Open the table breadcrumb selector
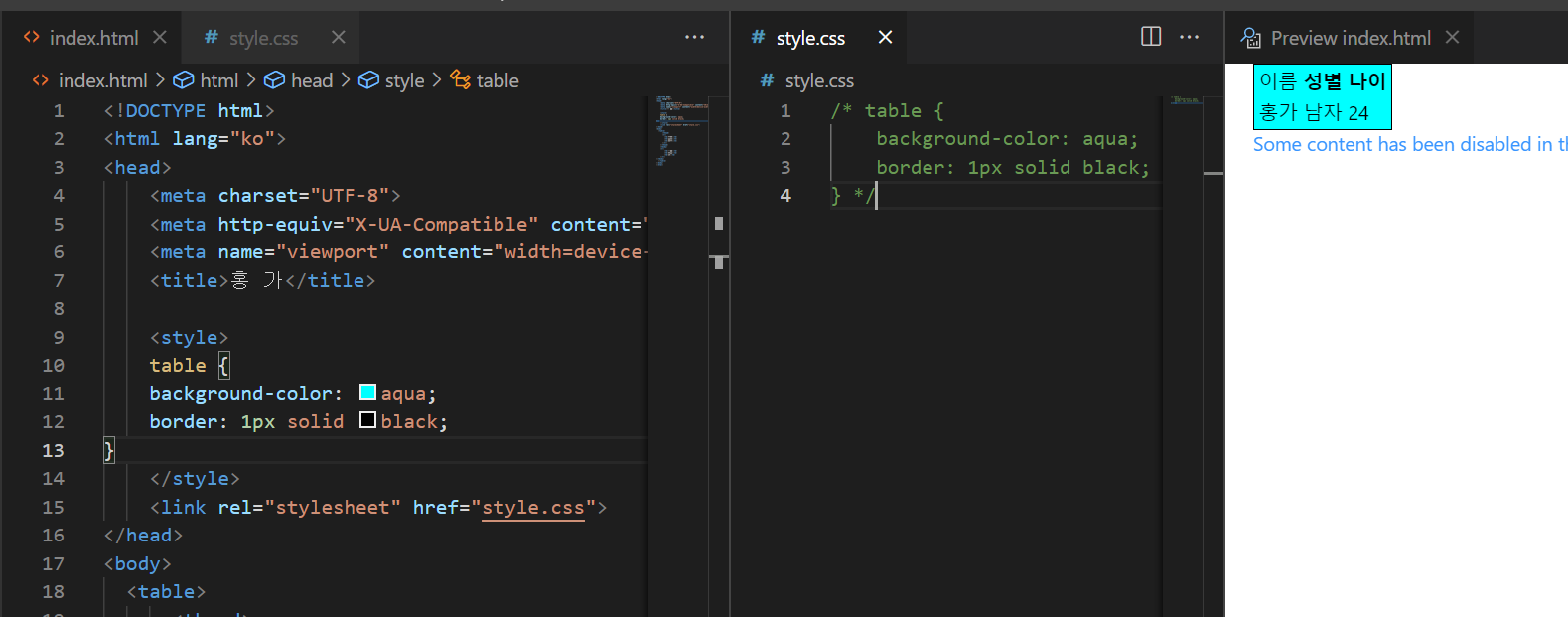Image resolution: width=1568 pixels, height=617 pixels. [x=498, y=80]
